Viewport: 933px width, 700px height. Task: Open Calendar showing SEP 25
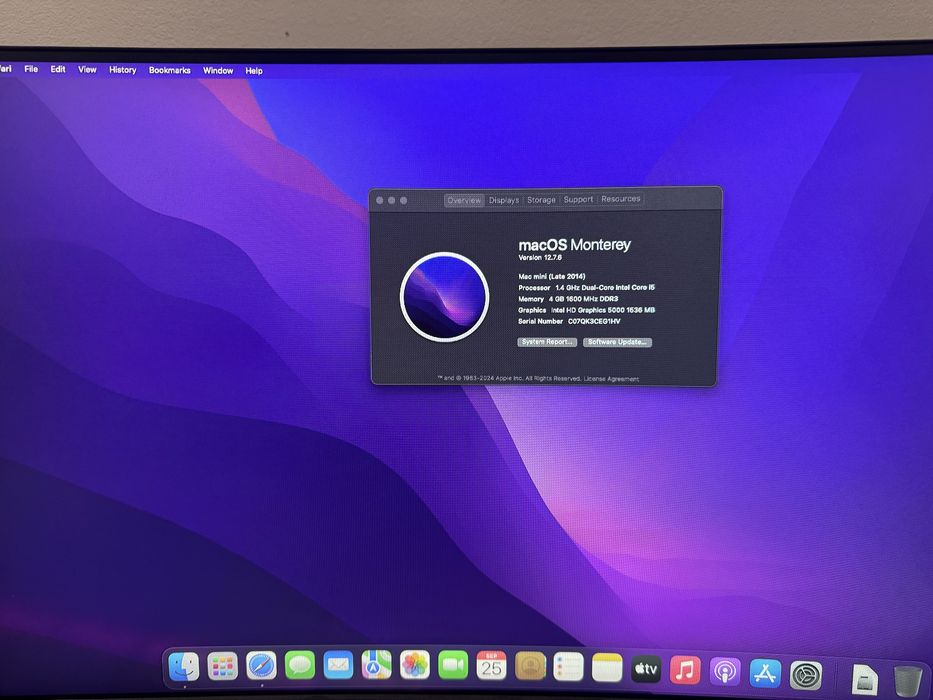(491, 665)
